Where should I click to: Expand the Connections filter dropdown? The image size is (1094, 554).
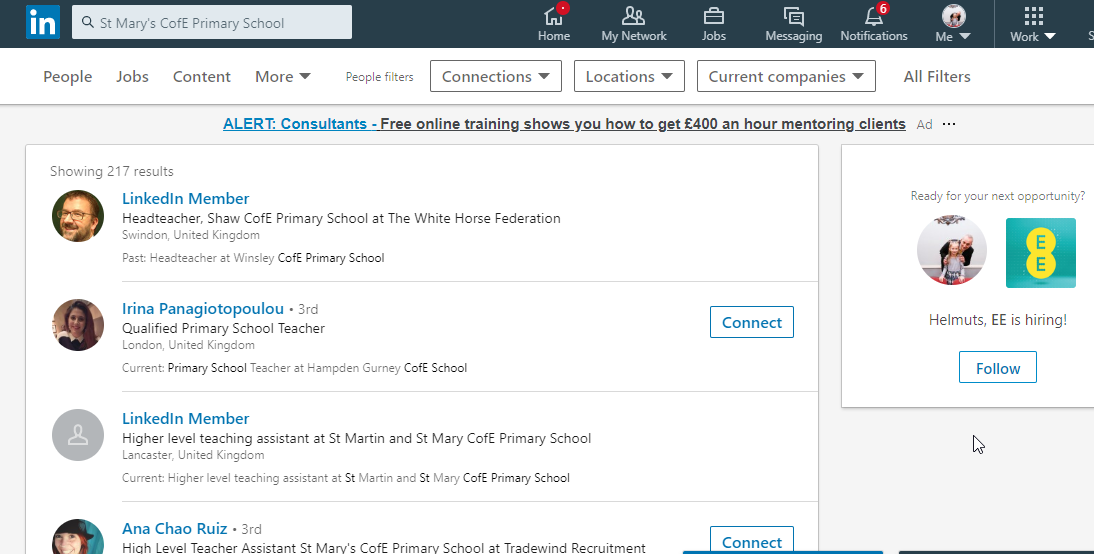pos(495,76)
